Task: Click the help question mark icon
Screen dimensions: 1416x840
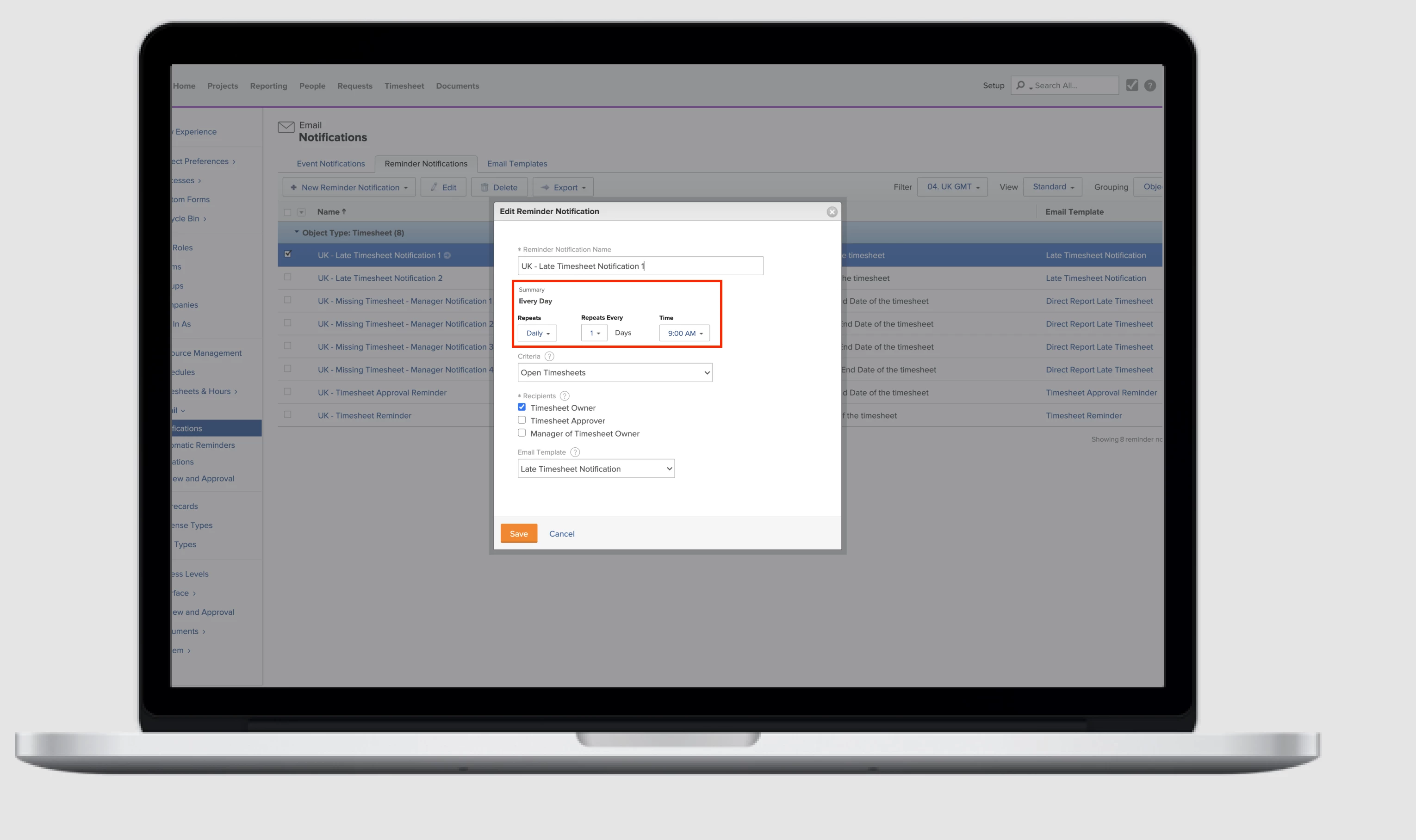Action: pyautogui.click(x=1149, y=86)
